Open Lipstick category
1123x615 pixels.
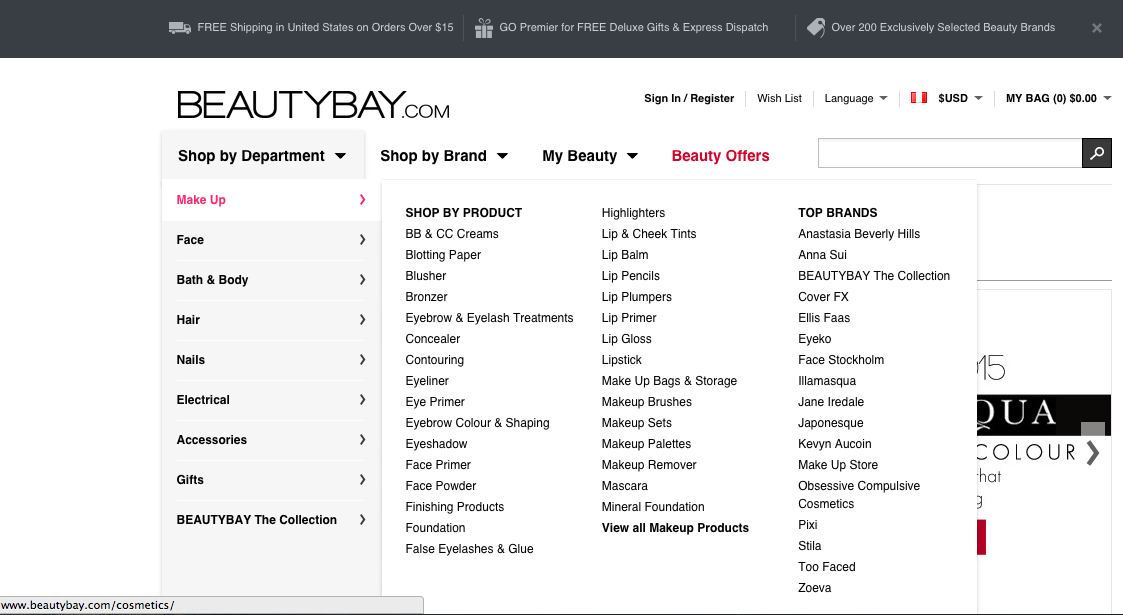(x=622, y=360)
